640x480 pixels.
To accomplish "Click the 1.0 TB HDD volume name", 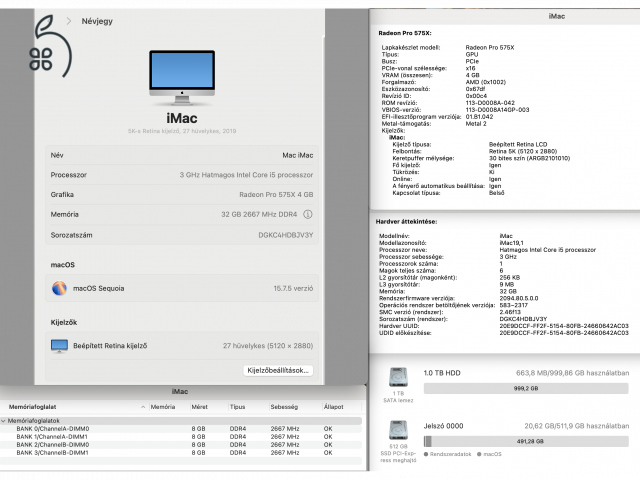I will click(x=442, y=373).
